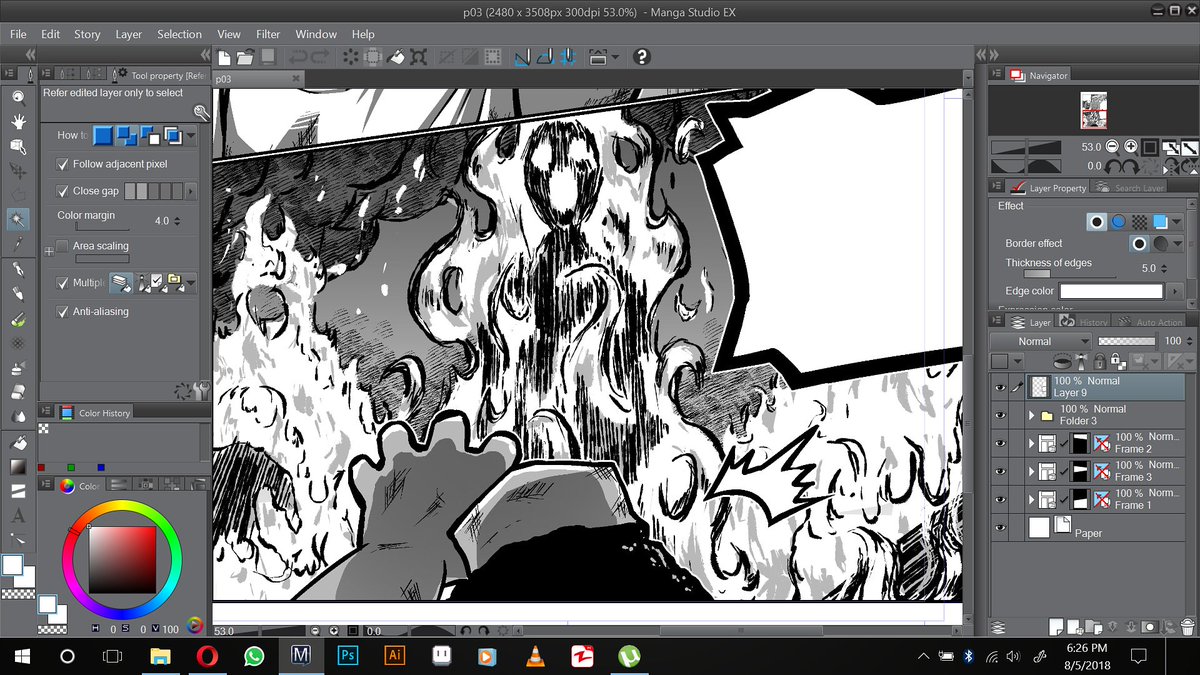Click the Navigator page thumbnail
1200x675 pixels.
pyautogui.click(x=1093, y=111)
